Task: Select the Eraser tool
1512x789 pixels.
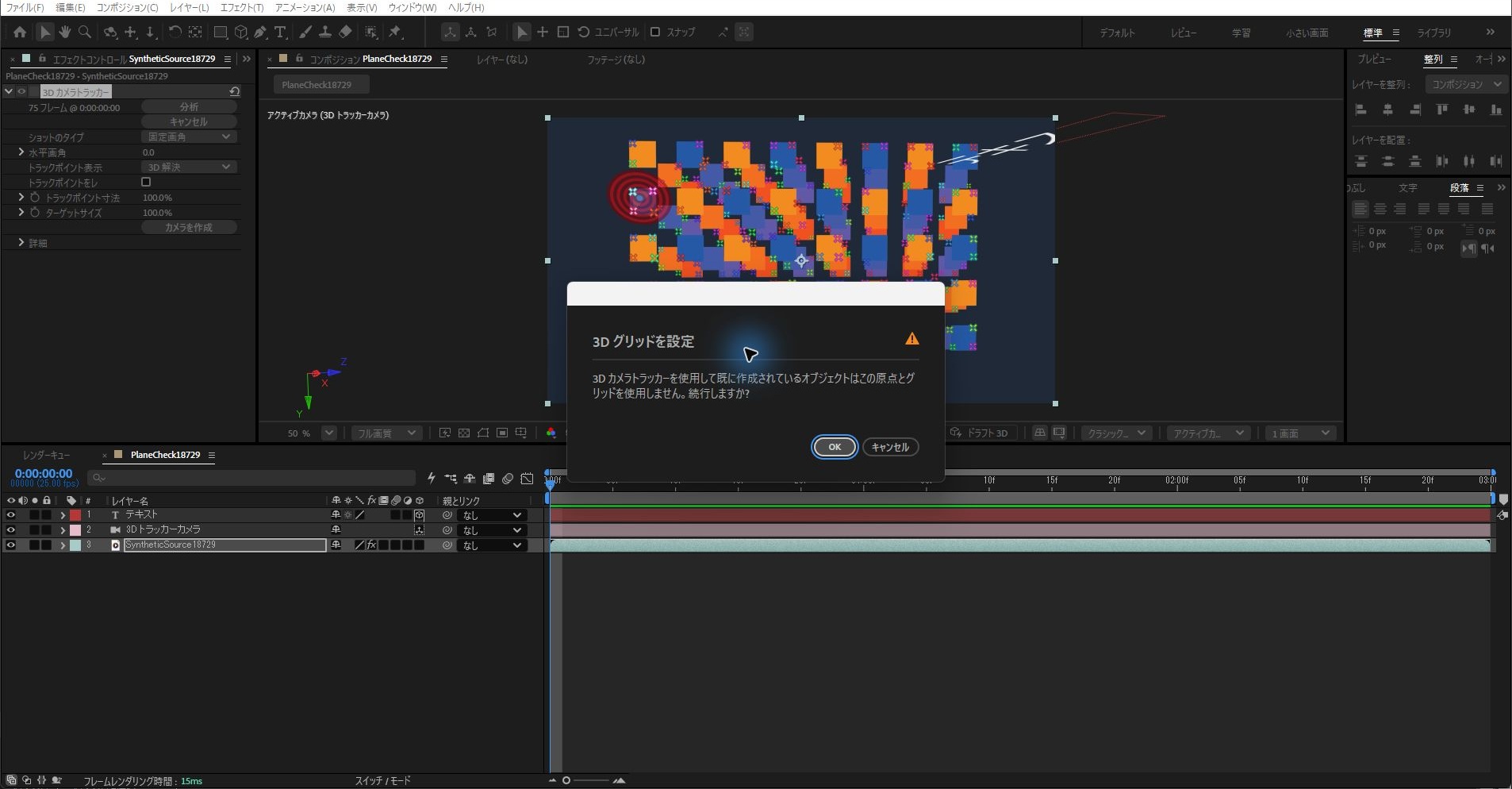Action: 345,33
